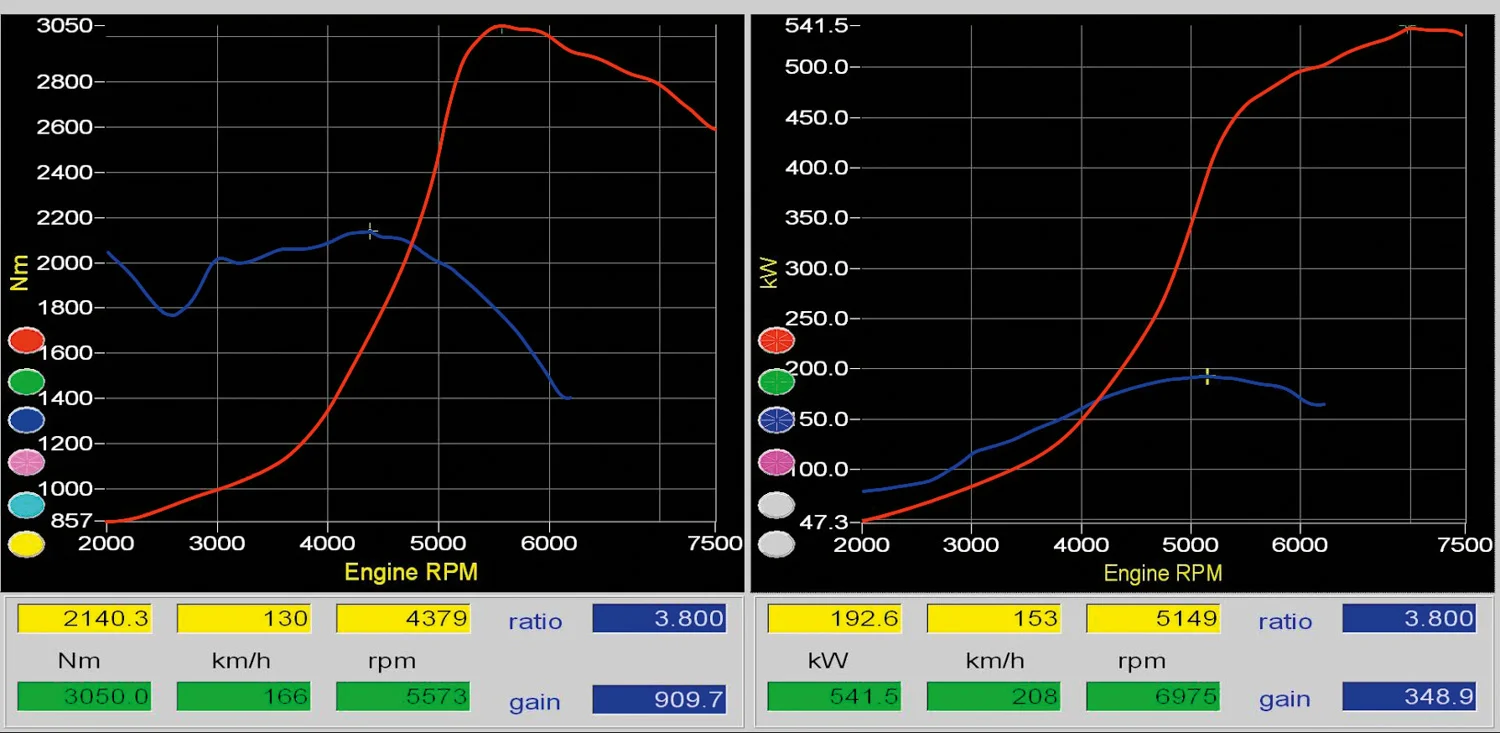Click the gain label on the power panel

click(x=1285, y=699)
